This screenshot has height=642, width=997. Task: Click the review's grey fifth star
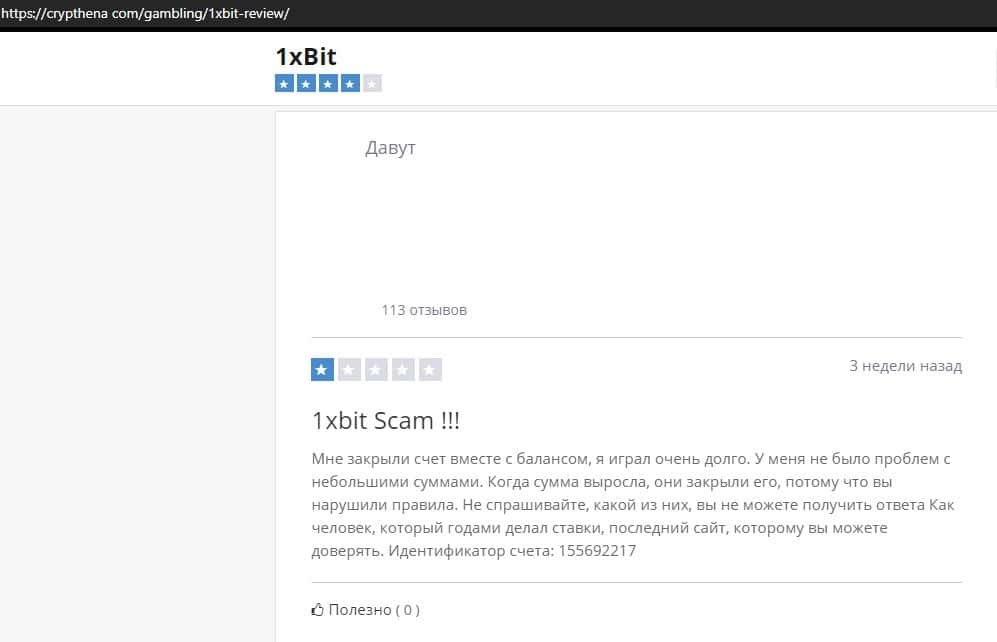[x=430, y=369]
